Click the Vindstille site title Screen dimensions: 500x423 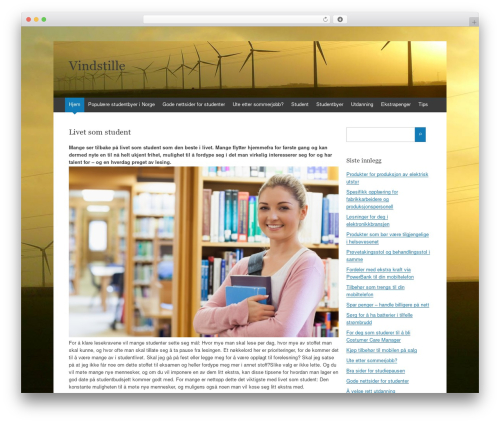tap(97, 66)
